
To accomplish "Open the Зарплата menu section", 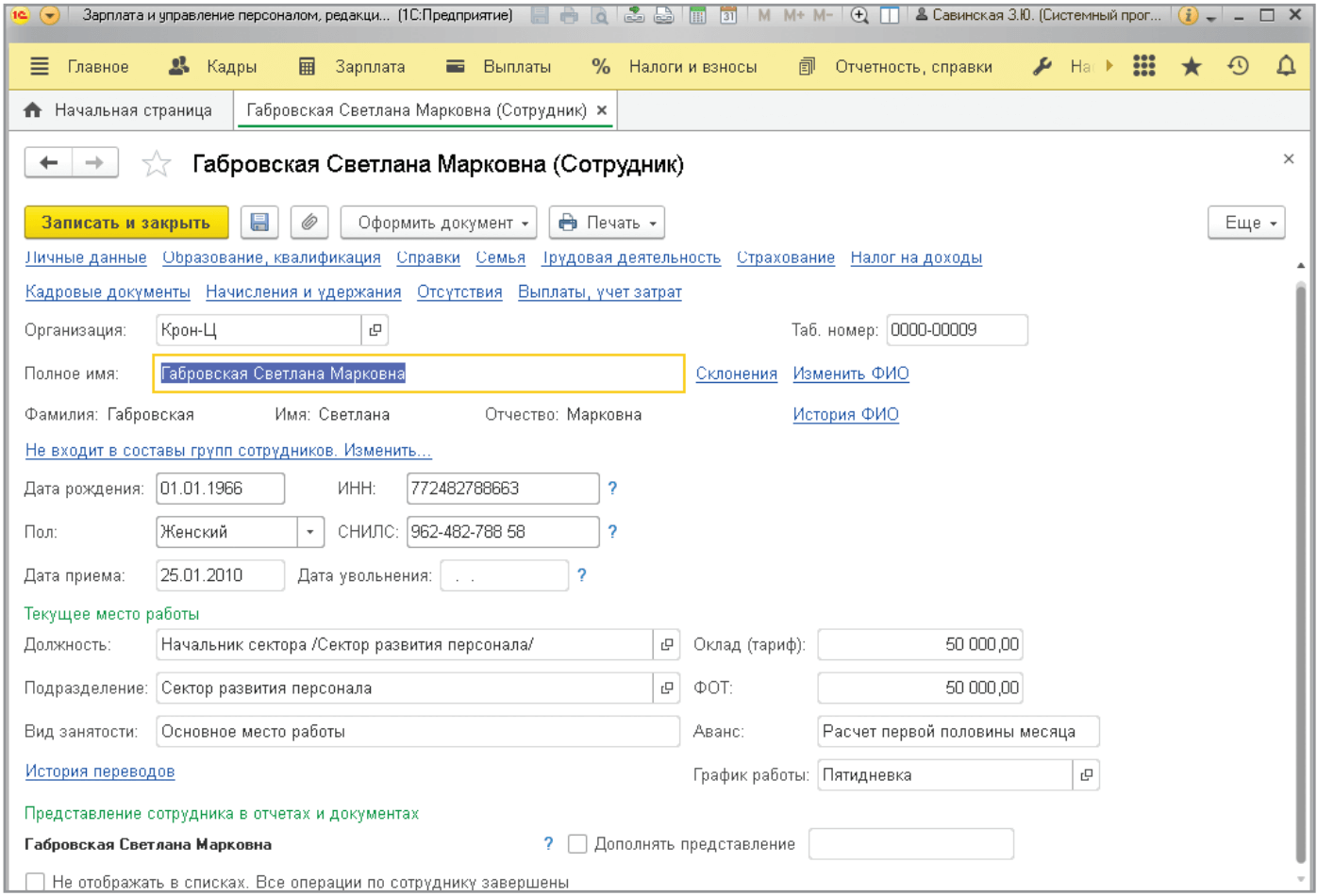I will point(352,67).
